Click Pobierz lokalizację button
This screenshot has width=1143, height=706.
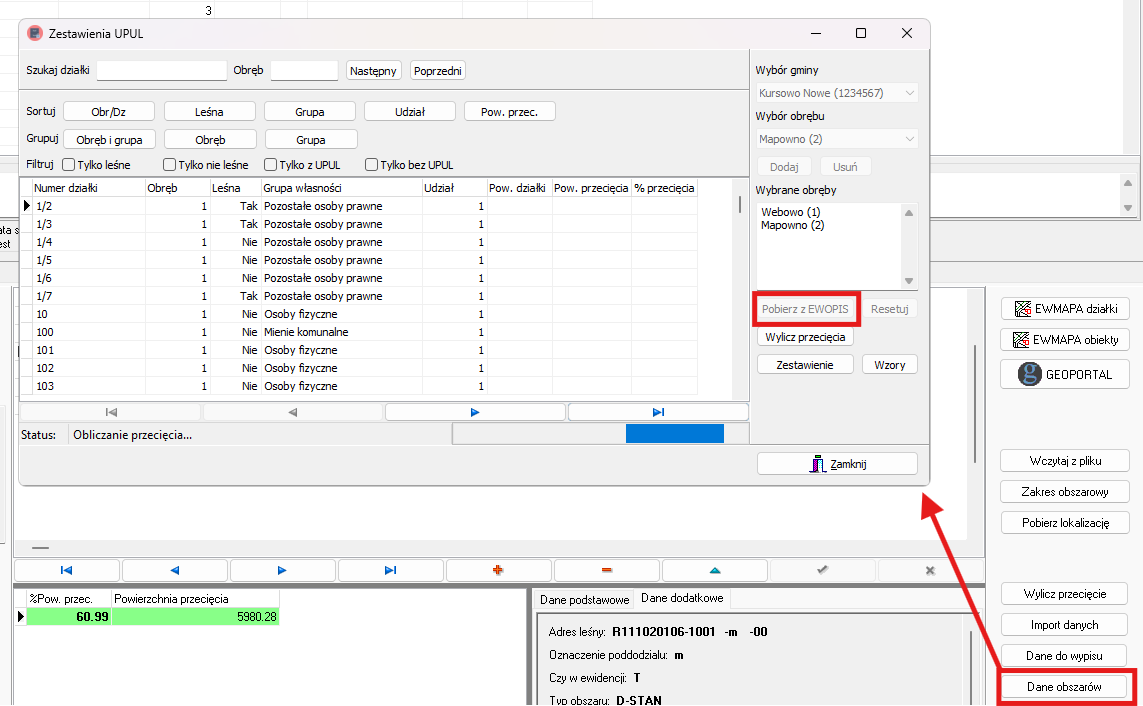coord(1065,522)
